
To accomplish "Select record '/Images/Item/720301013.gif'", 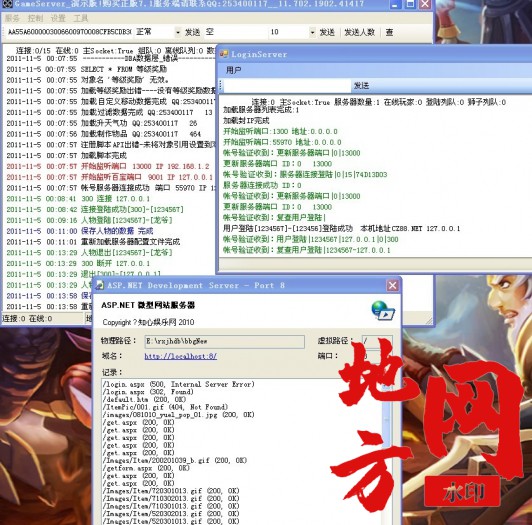I will (171, 491).
